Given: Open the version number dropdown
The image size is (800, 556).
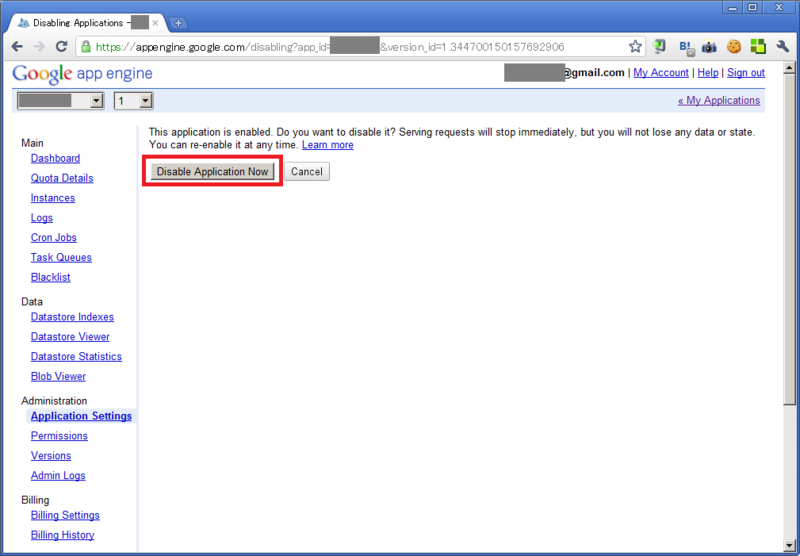Looking at the screenshot, I should click(133, 101).
